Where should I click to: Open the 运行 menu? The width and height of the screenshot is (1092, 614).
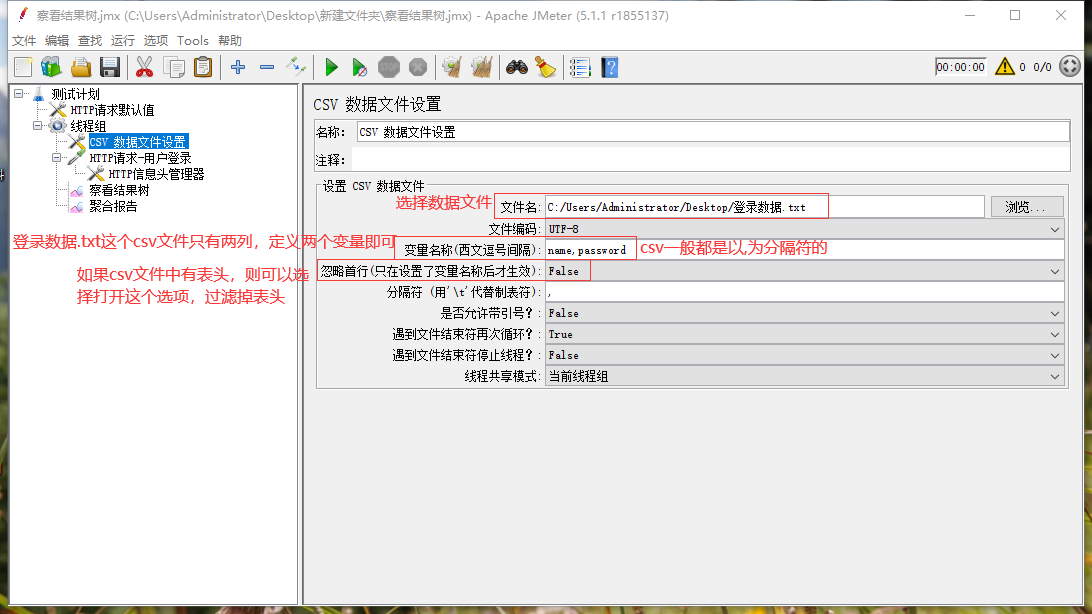point(123,40)
